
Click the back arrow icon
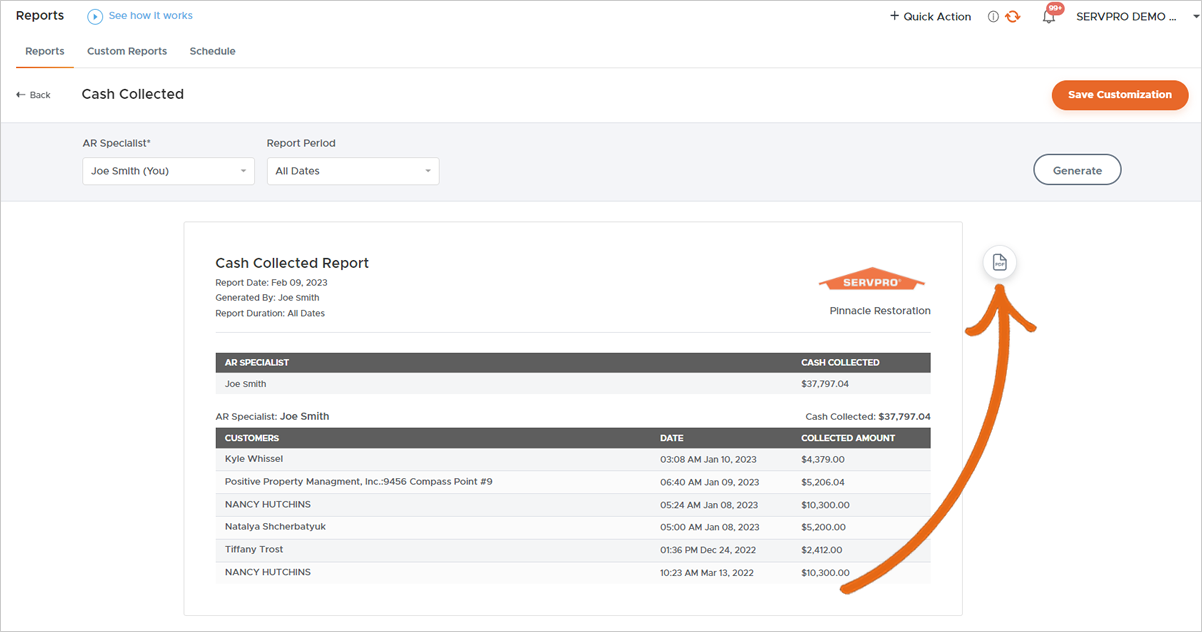tap(21, 95)
